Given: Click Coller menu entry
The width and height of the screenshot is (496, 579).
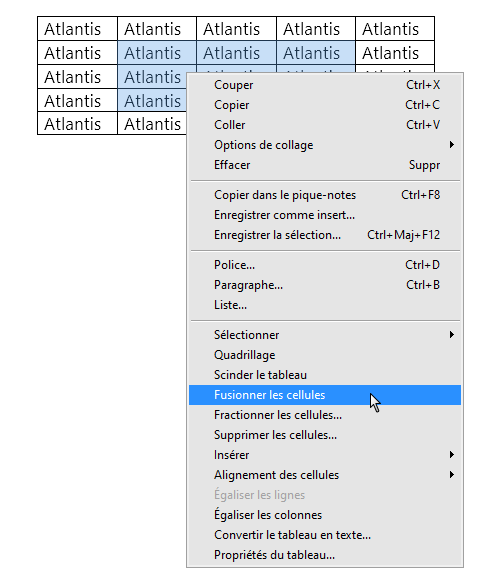Looking at the screenshot, I should (x=325, y=125).
